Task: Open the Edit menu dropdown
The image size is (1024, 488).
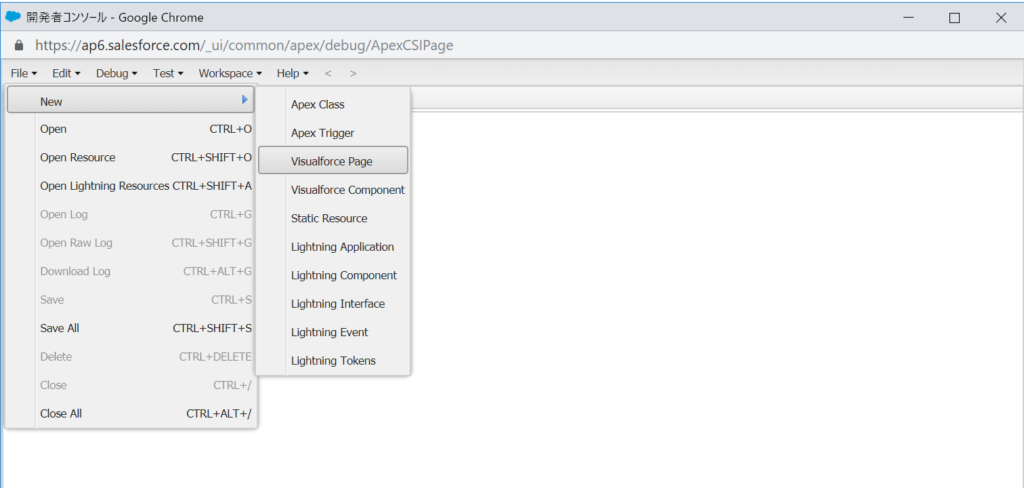Action: pyautogui.click(x=66, y=73)
